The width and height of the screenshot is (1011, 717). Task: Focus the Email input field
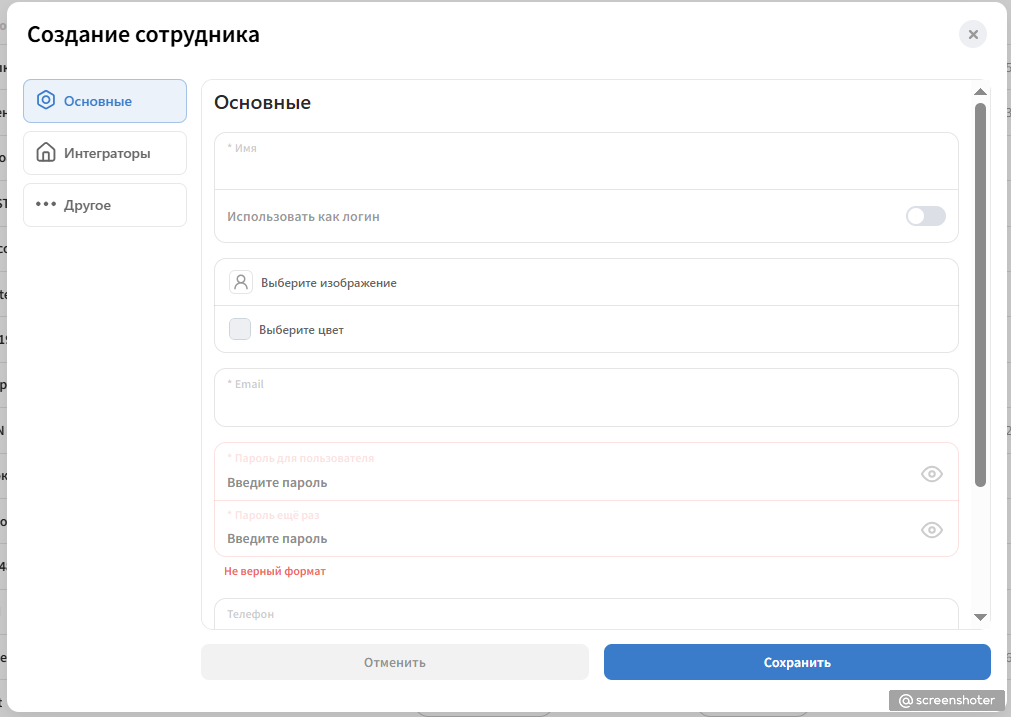tap(586, 397)
